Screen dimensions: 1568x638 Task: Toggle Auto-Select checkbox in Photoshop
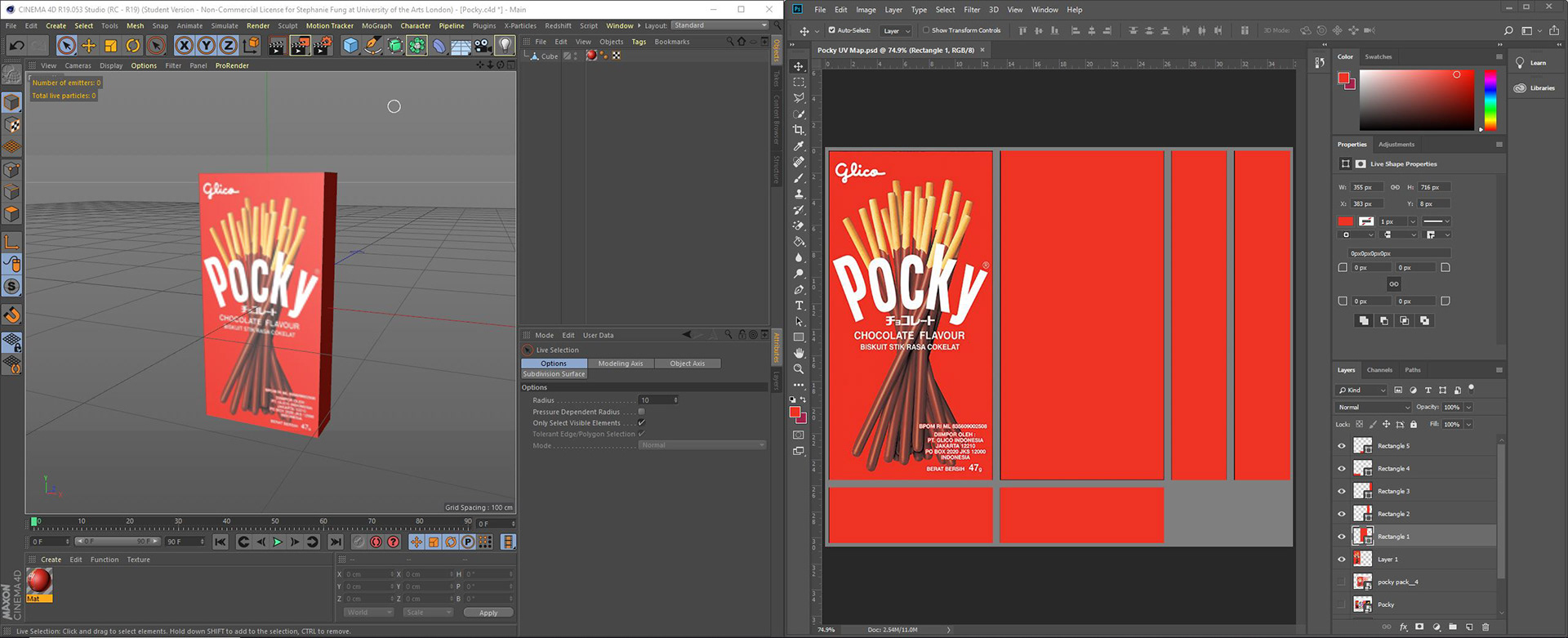pyautogui.click(x=831, y=30)
